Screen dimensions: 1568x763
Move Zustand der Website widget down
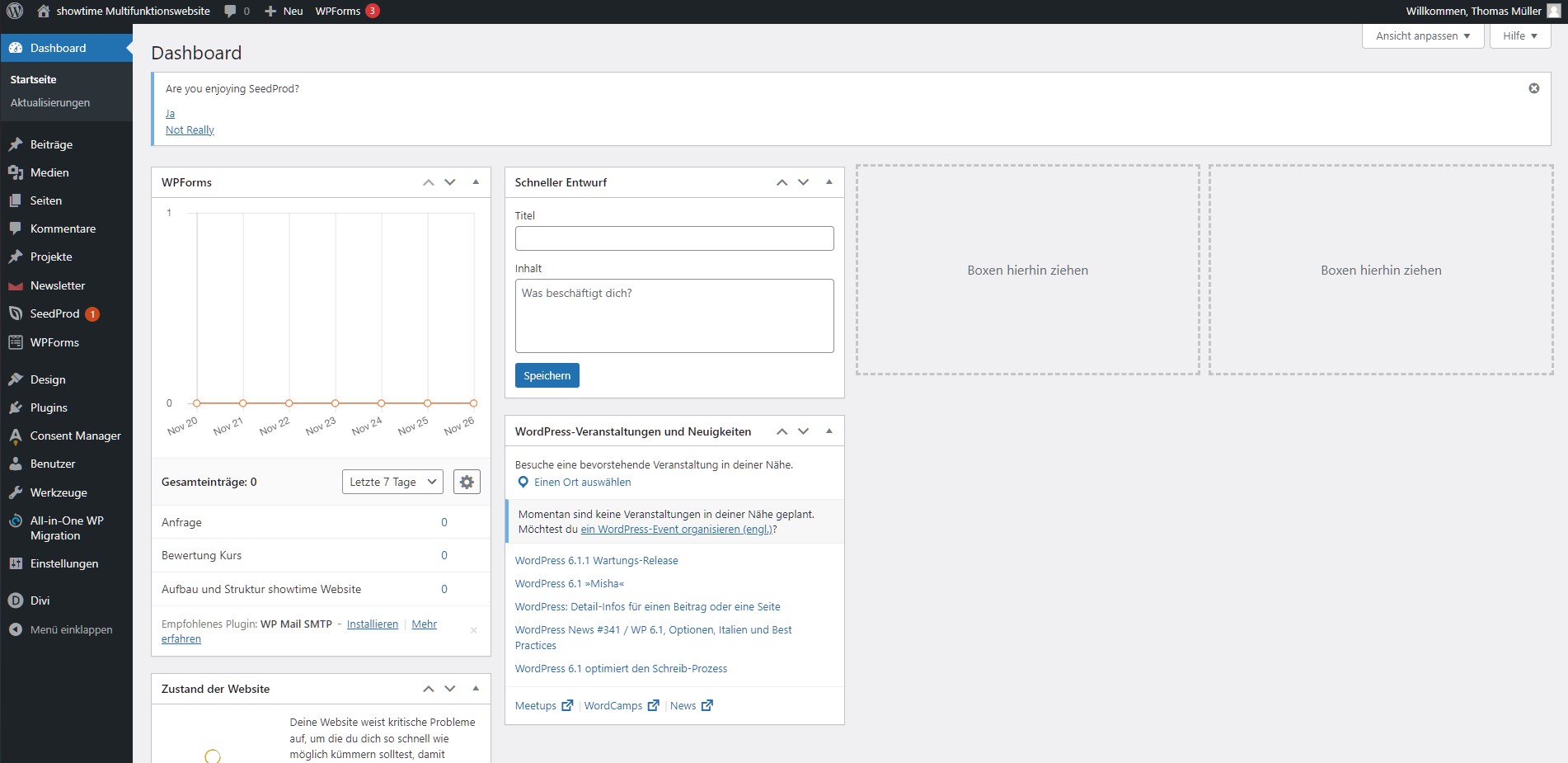(450, 689)
